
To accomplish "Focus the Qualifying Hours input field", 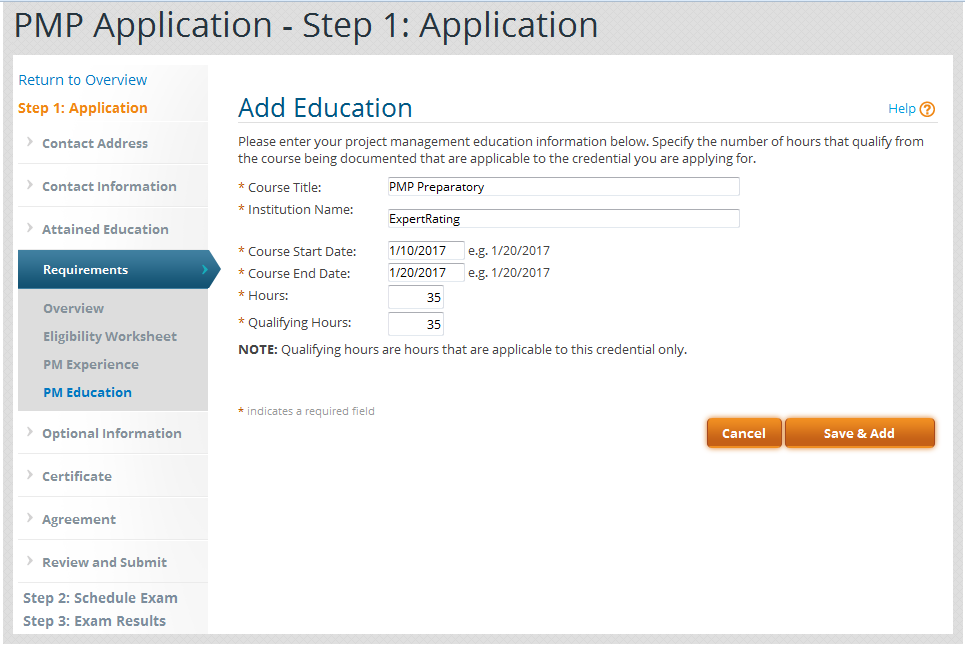I will tap(415, 324).
